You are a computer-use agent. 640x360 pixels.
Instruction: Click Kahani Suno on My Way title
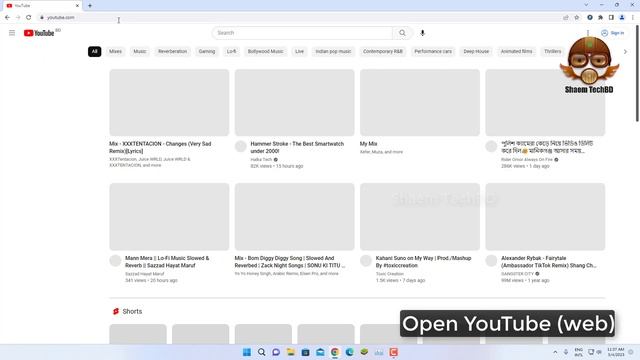pyautogui.click(x=423, y=262)
